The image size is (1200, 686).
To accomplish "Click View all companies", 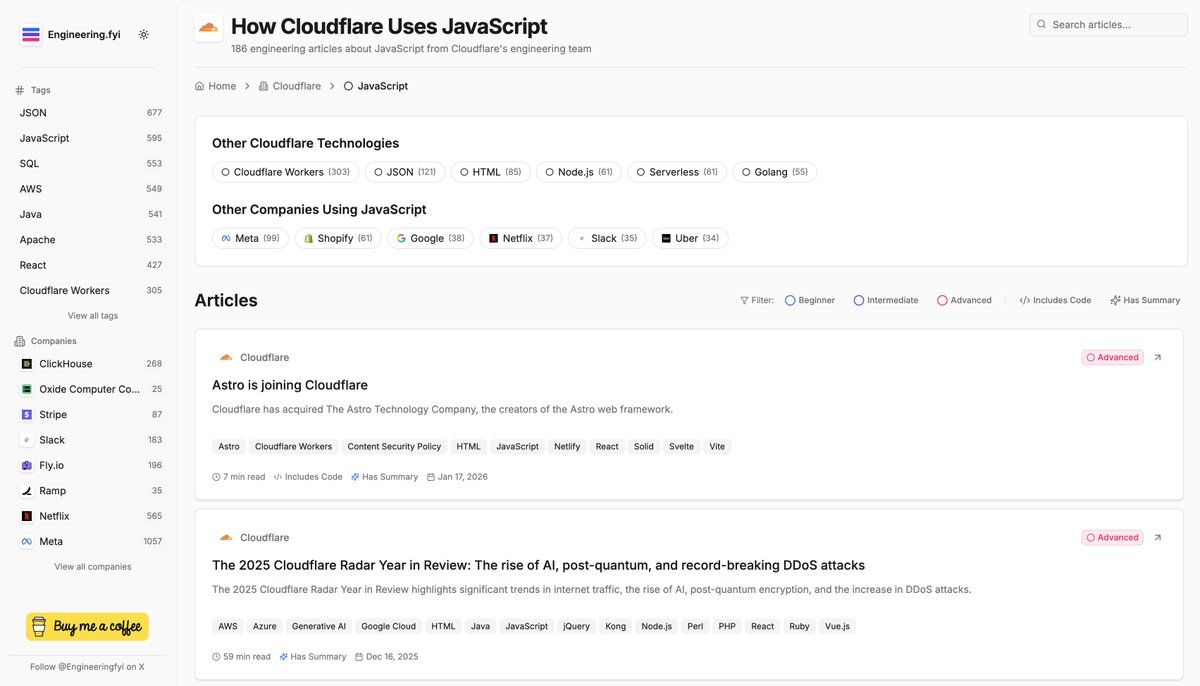I will (x=93, y=567).
